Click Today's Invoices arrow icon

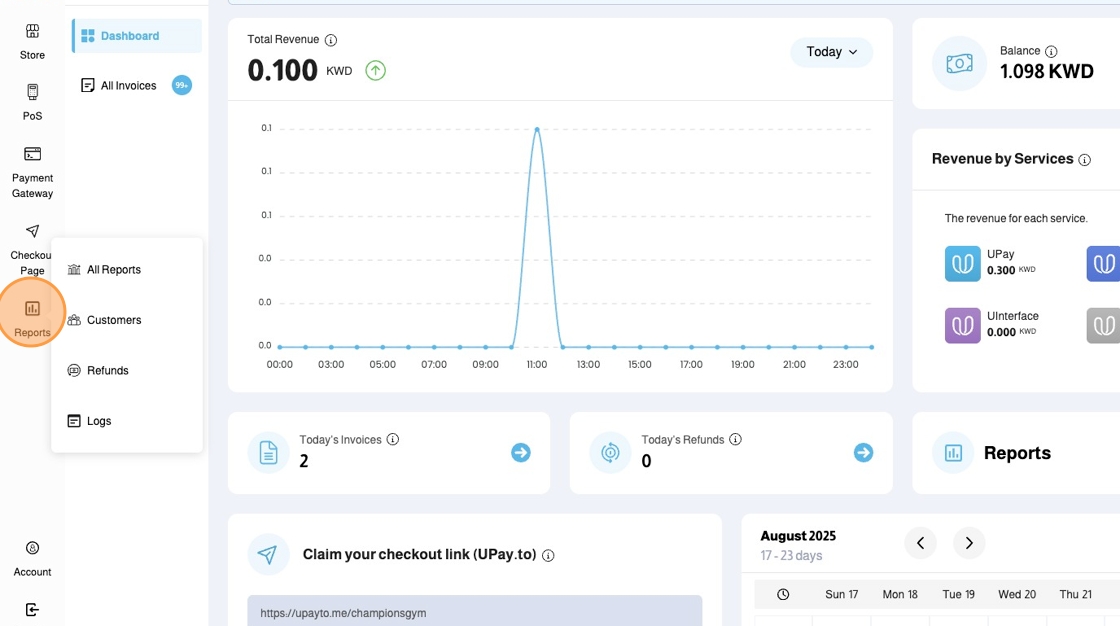coord(520,453)
